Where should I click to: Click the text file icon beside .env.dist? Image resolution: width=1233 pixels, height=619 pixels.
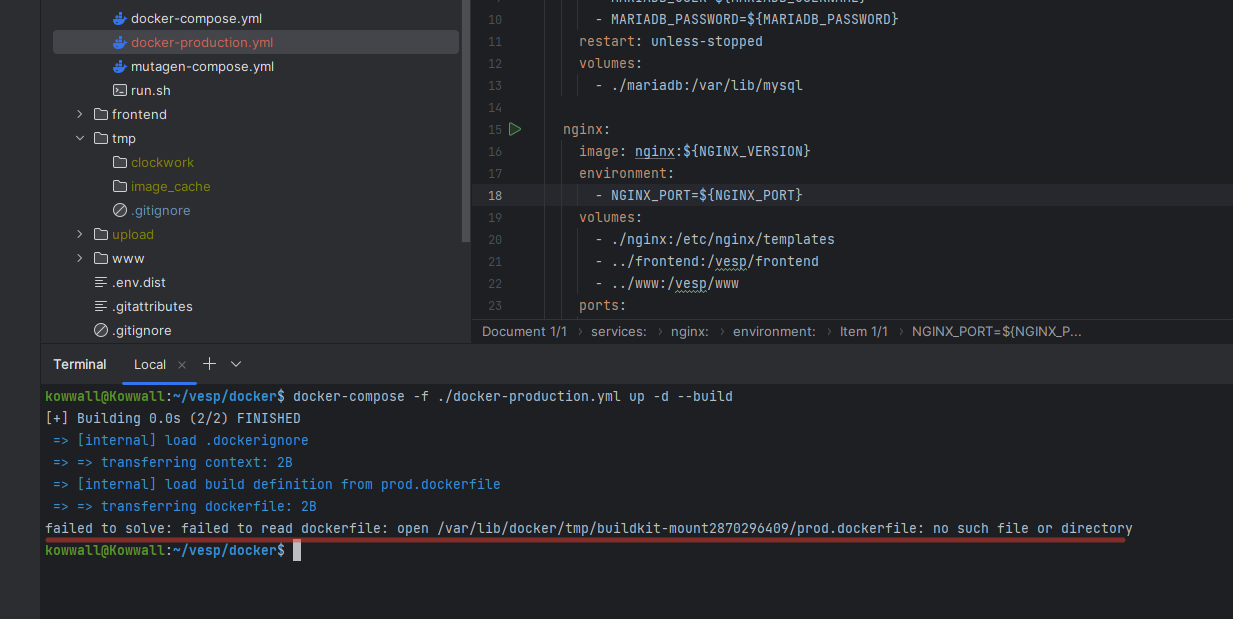[100, 282]
